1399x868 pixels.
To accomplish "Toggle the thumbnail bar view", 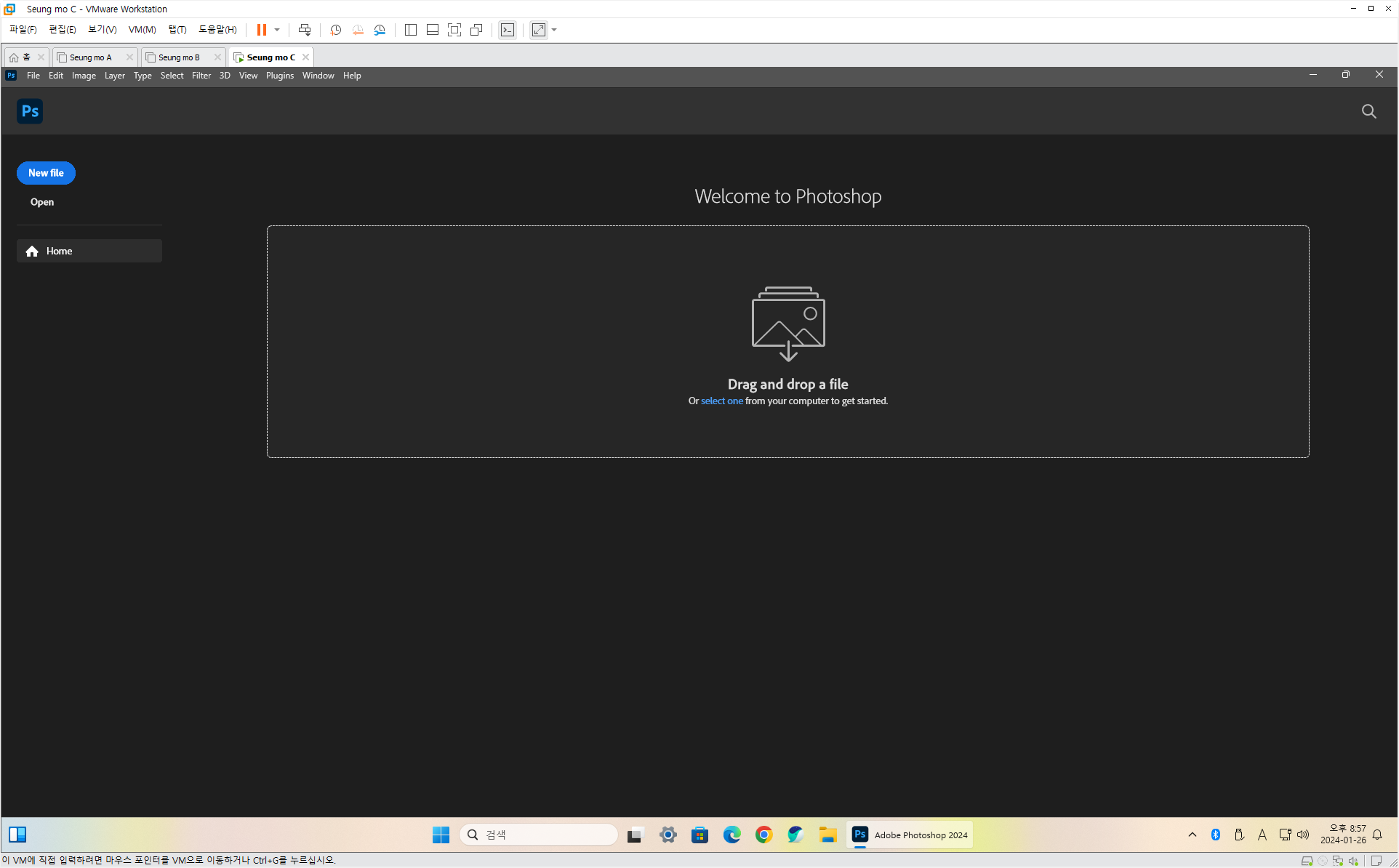I will coord(433,30).
